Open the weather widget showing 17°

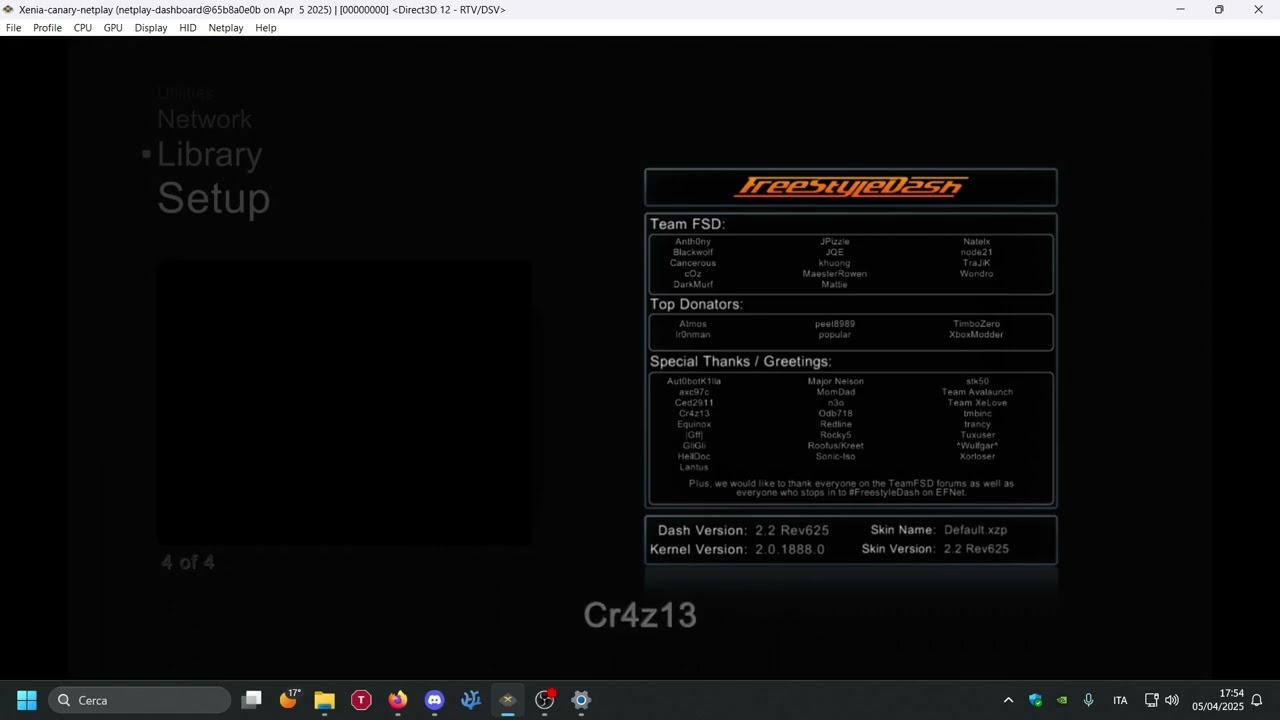tap(289, 700)
